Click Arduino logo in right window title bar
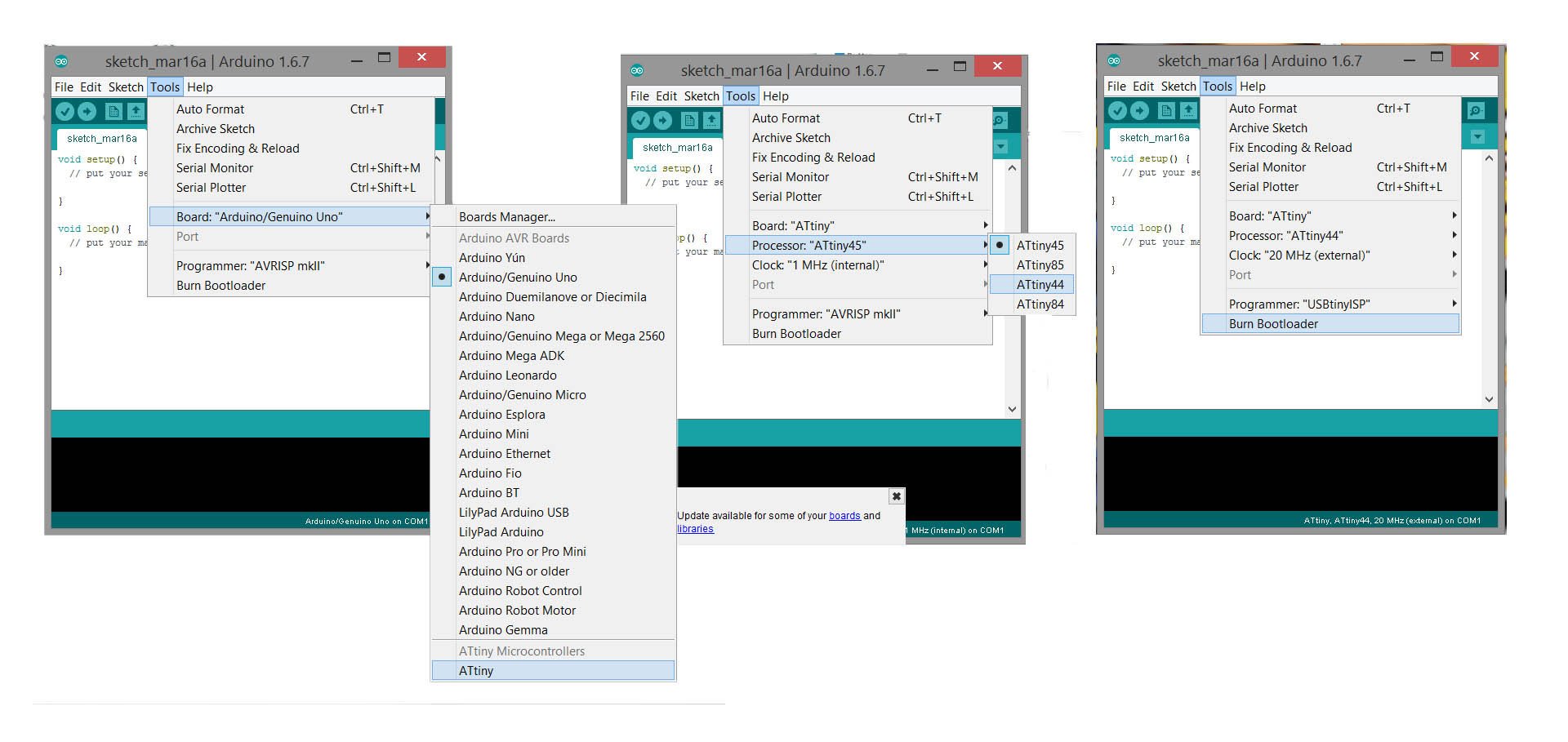Image resolution: width=1568 pixels, height=742 pixels. (x=1114, y=60)
